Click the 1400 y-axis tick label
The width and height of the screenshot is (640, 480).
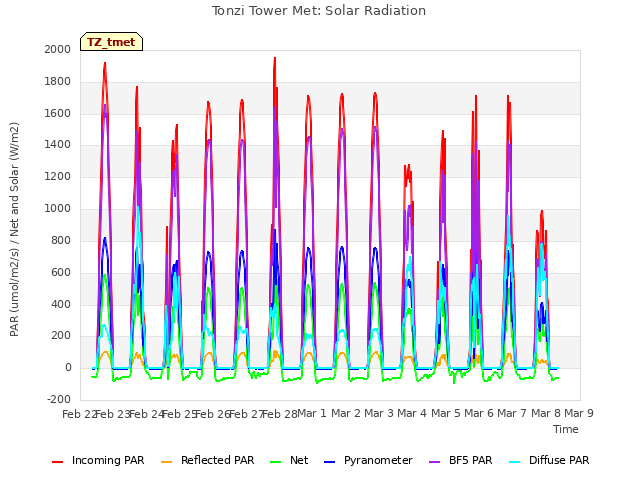(x=58, y=144)
